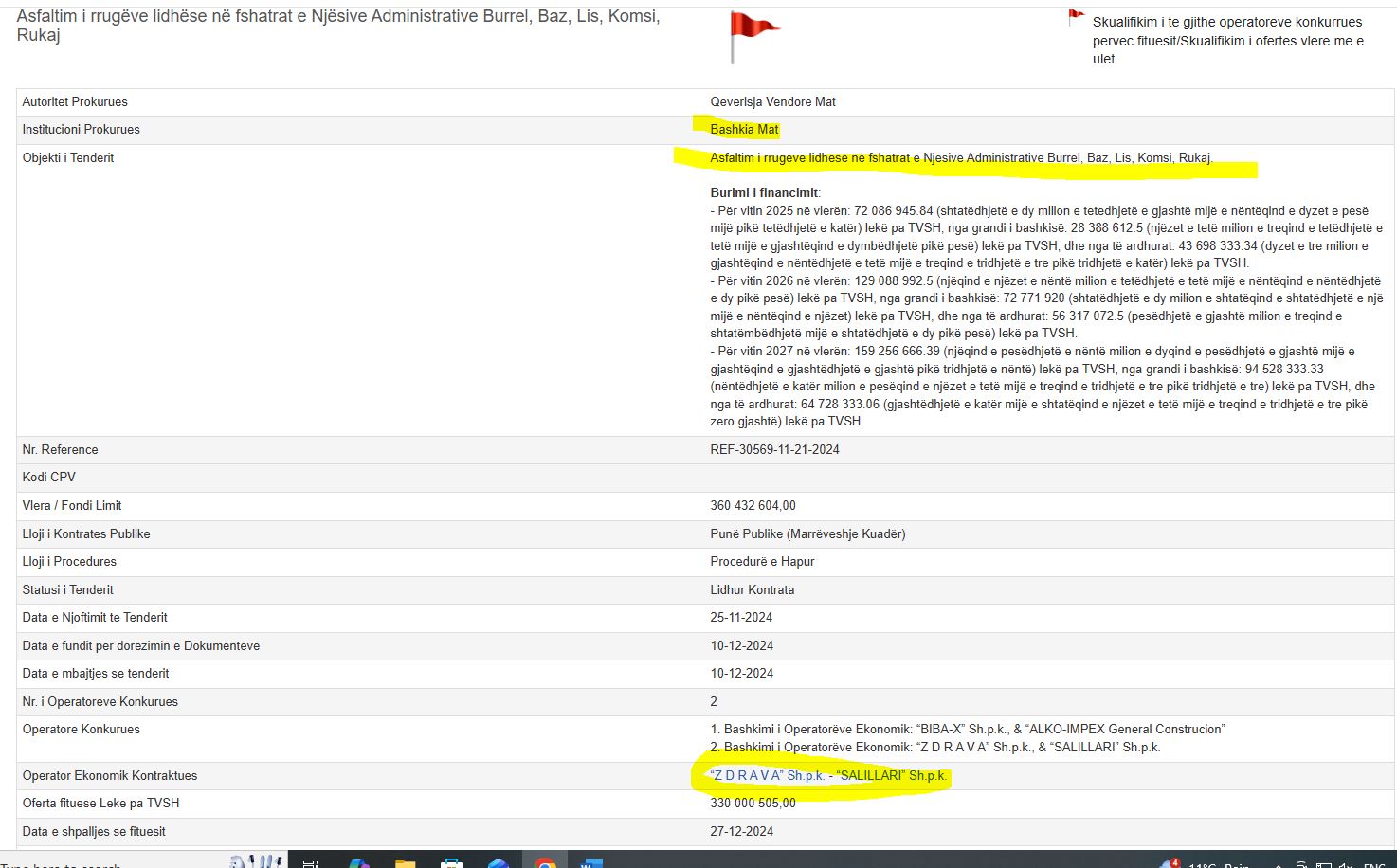This screenshot has height=868, width=1397.
Task: Click the muted volume icon in system tray
Action: tap(1345, 864)
